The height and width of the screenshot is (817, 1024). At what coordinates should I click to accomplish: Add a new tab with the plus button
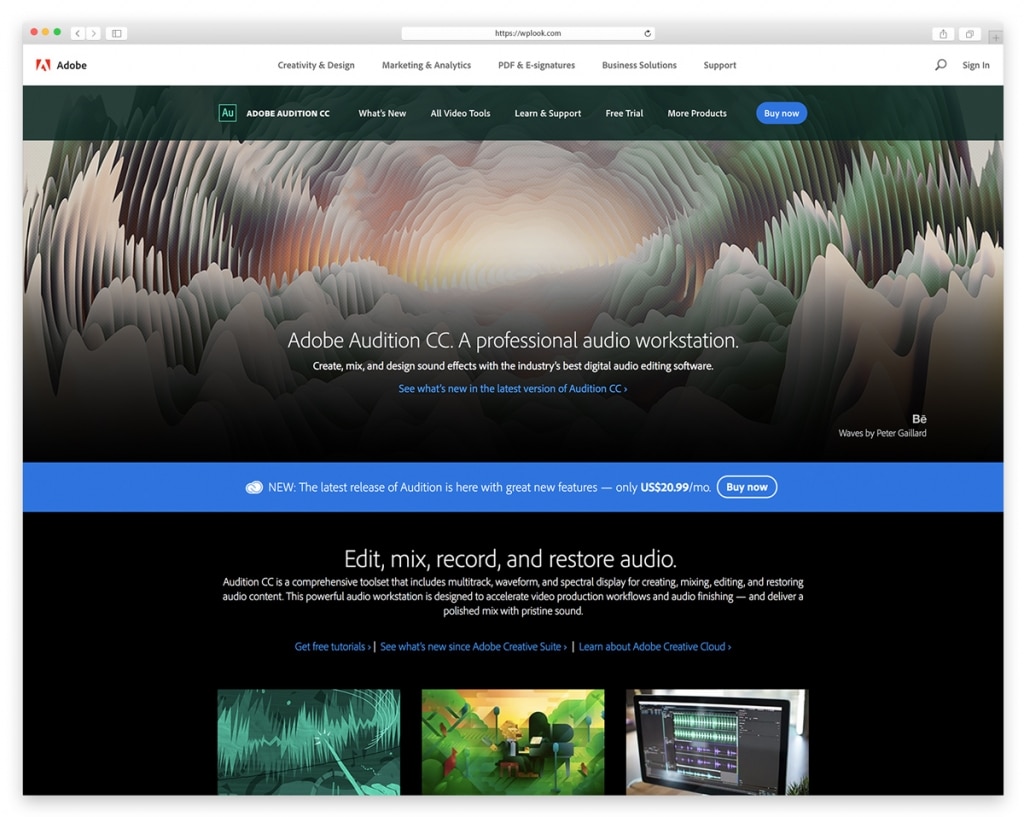pos(996,37)
